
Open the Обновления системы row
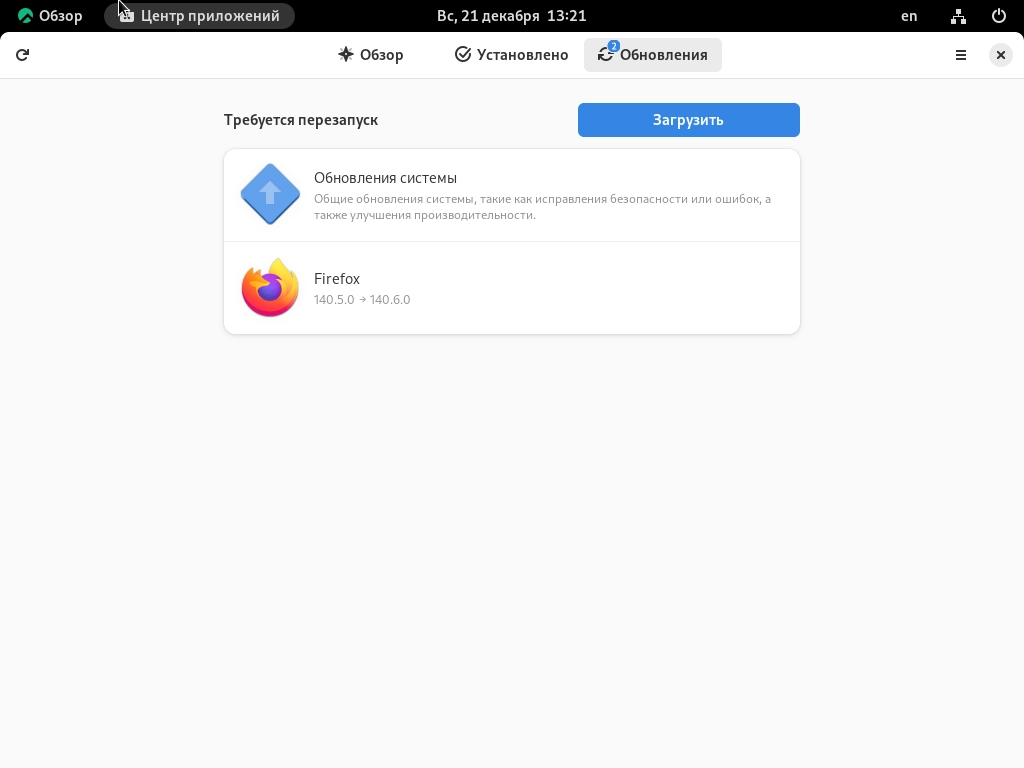pos(512,195)
